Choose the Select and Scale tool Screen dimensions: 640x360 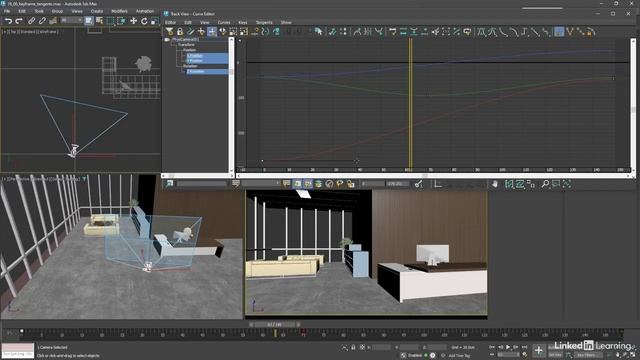tap(155, 20)
